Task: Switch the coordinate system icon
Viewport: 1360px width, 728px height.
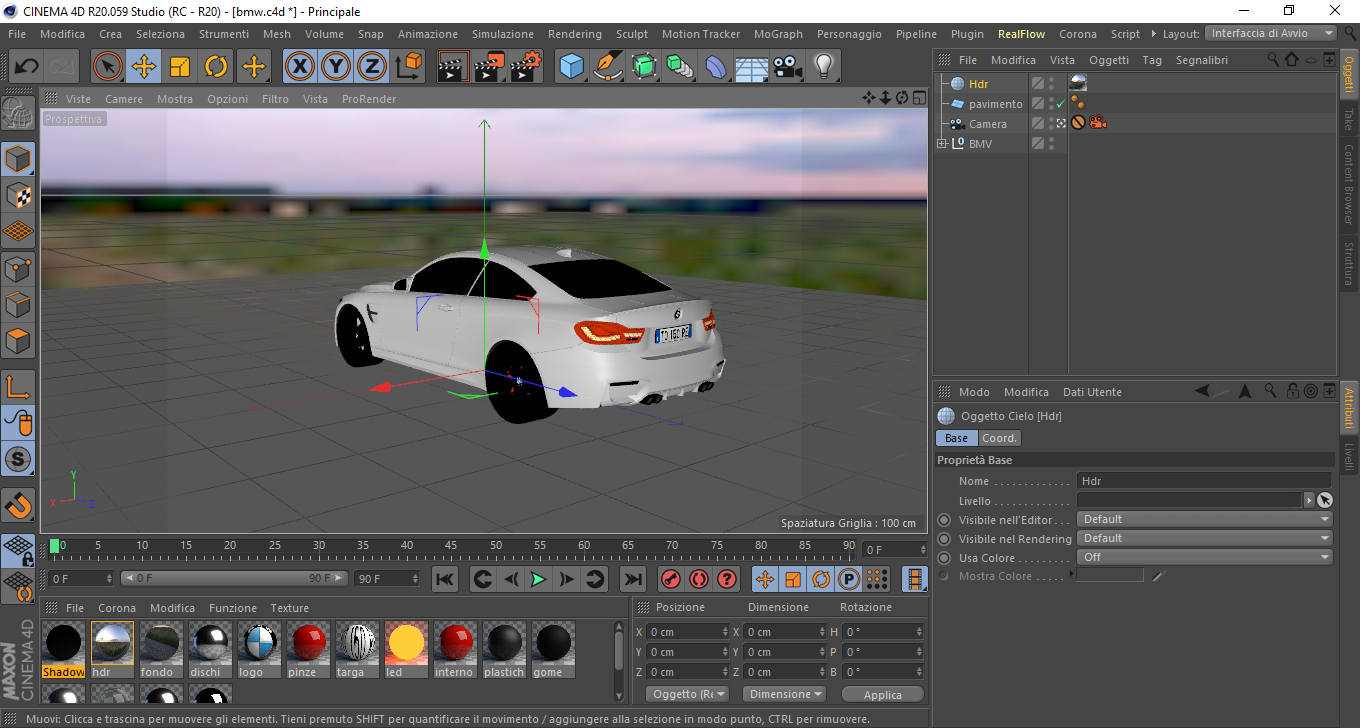Action: (408, 67)
